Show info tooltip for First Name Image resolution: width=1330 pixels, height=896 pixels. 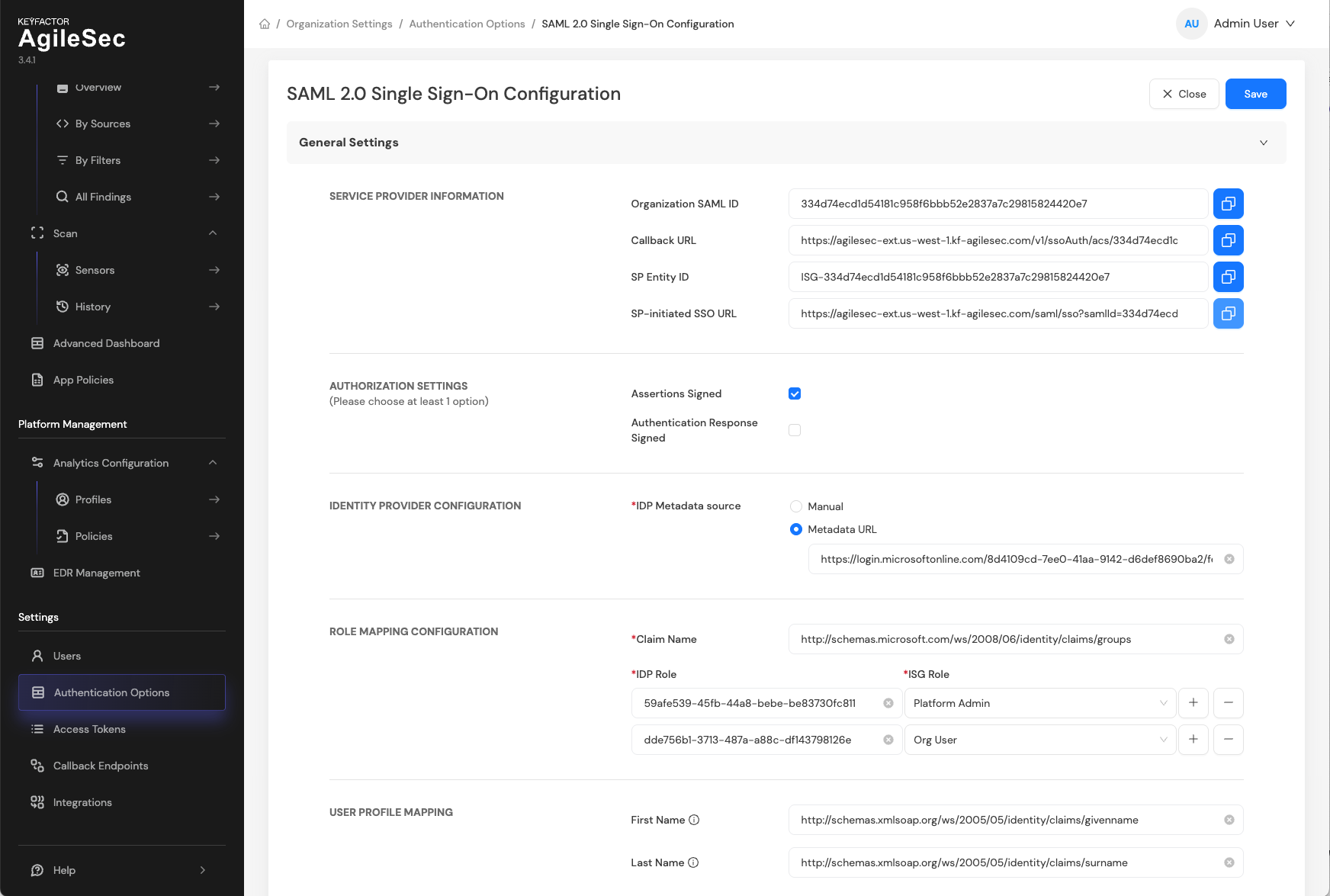(694, 820)
